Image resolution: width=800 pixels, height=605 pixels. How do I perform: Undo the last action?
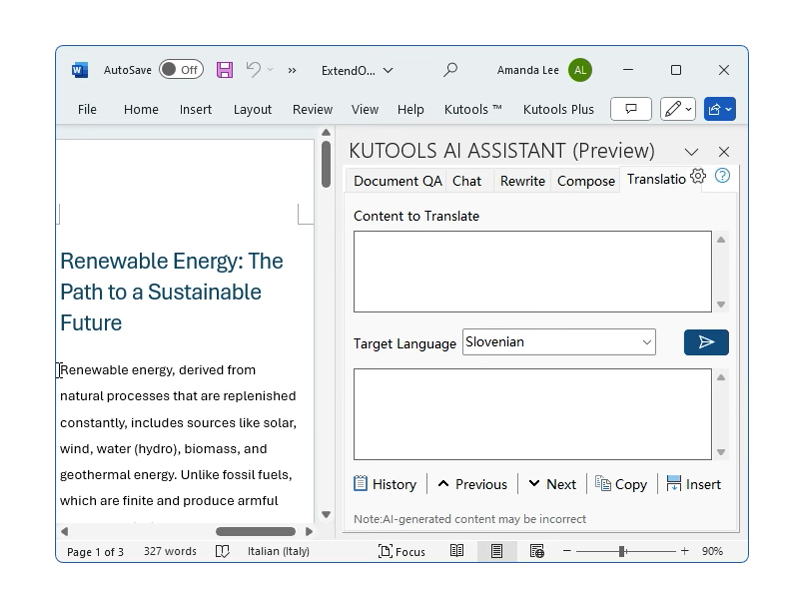click(253, 69)
